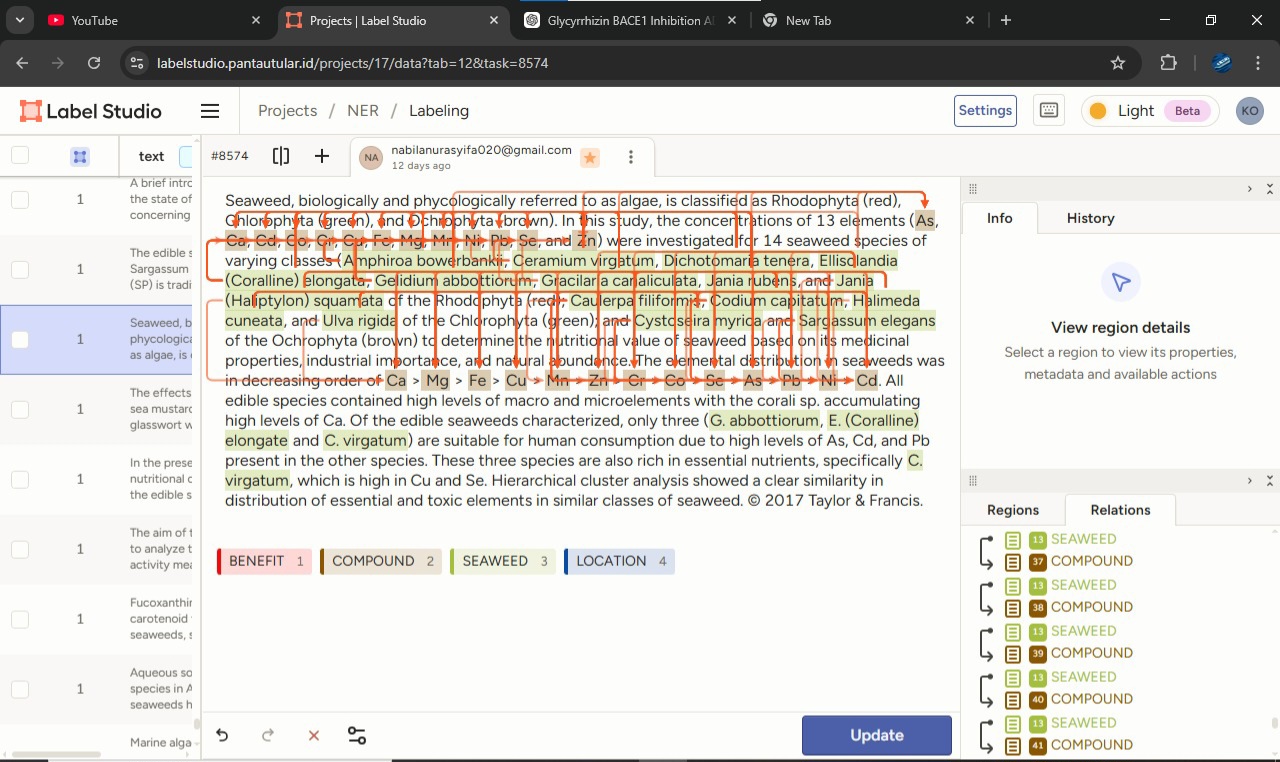Check the box for task 'The edible s'
The width and height of the screenshot is (1280, 762).
click(20, 269)
